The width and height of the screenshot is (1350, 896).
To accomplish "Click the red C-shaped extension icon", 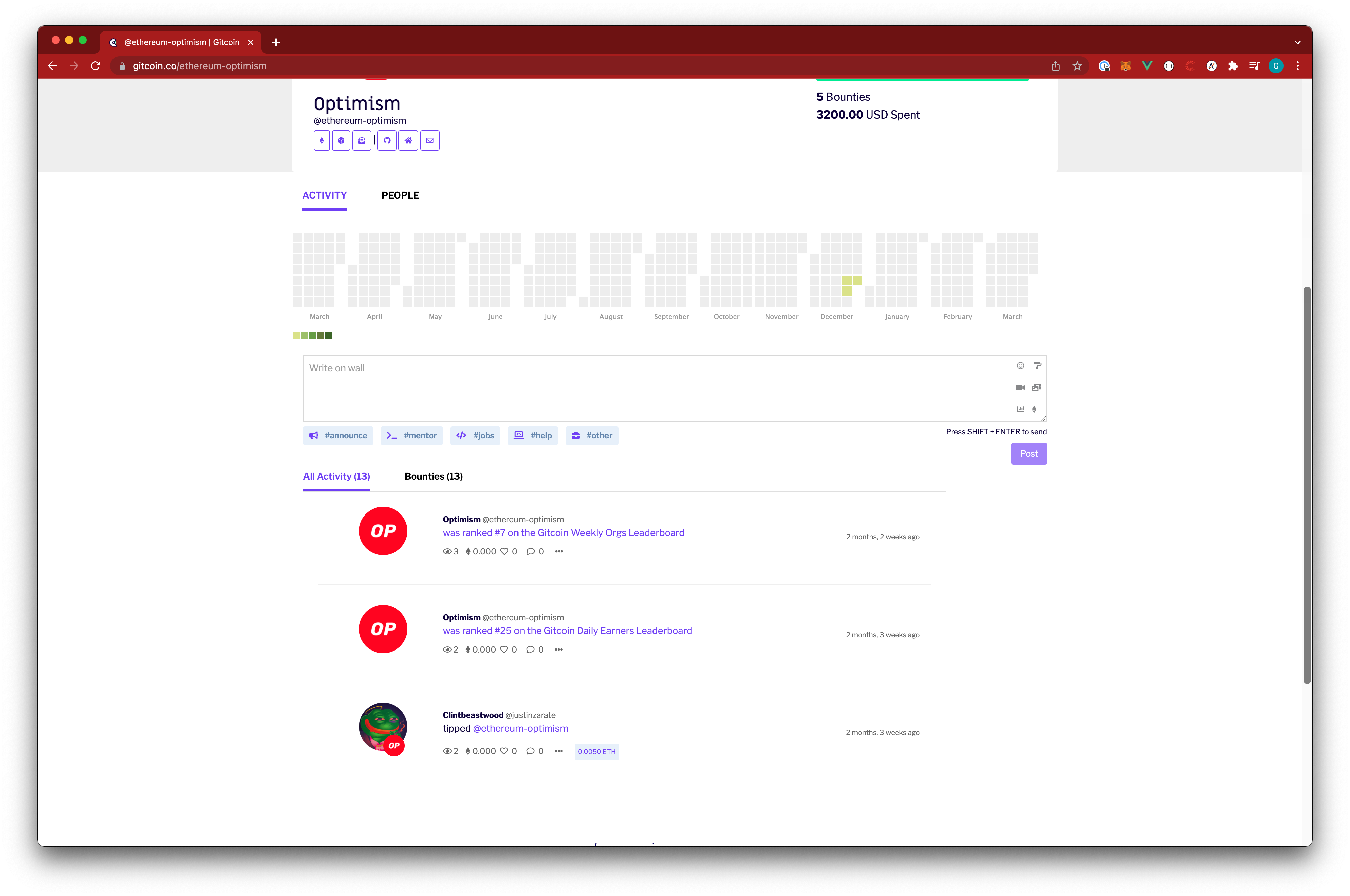I will click(x=1190, y=66).
